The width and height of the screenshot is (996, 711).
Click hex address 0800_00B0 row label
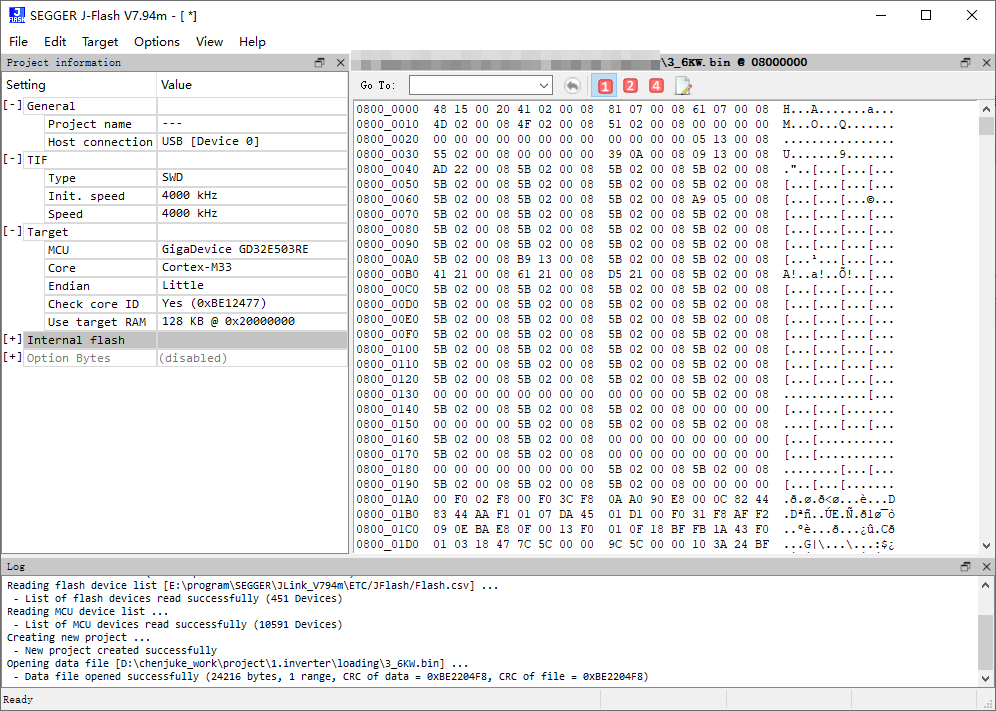[x=387, y=274]
